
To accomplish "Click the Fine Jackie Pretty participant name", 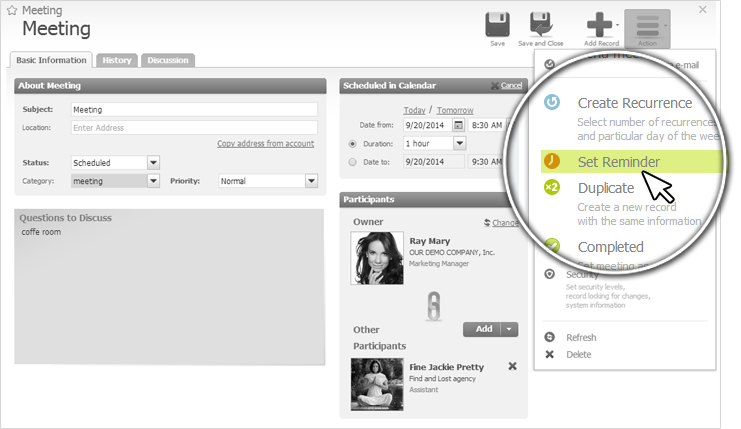I will [447, 367].
